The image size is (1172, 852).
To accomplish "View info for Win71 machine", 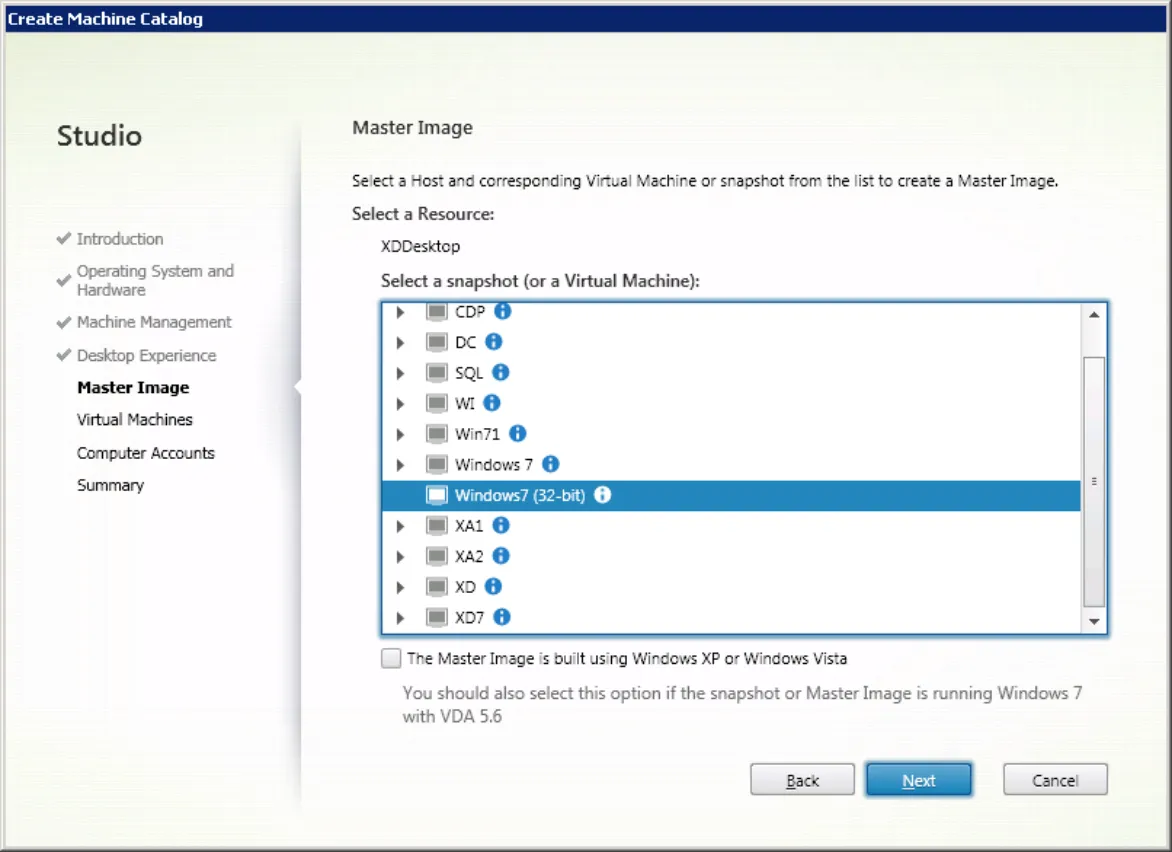I will [x=517, y=433].
